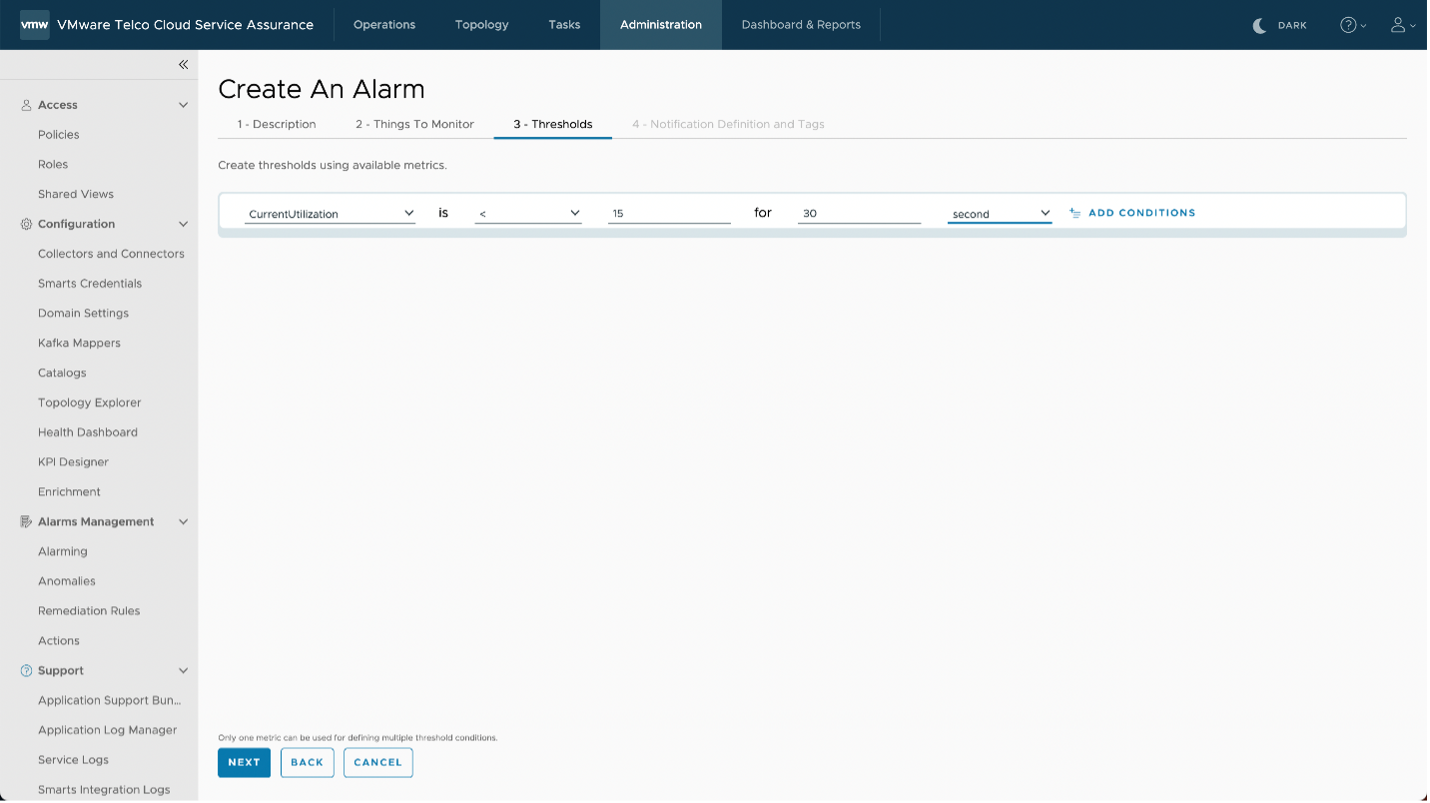The width and height of the screenshot is (1430, 803).
Task: Open Anomalies page
Action: coord(67,581)
